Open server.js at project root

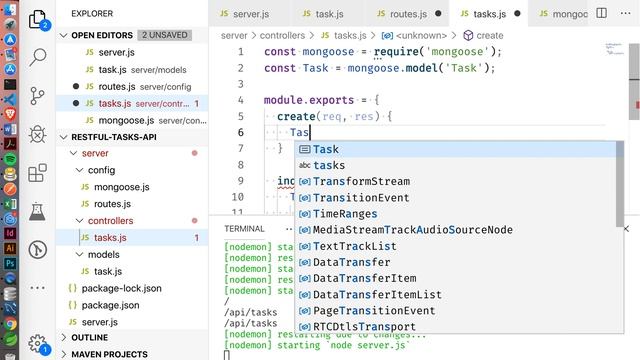coord(132,322)
